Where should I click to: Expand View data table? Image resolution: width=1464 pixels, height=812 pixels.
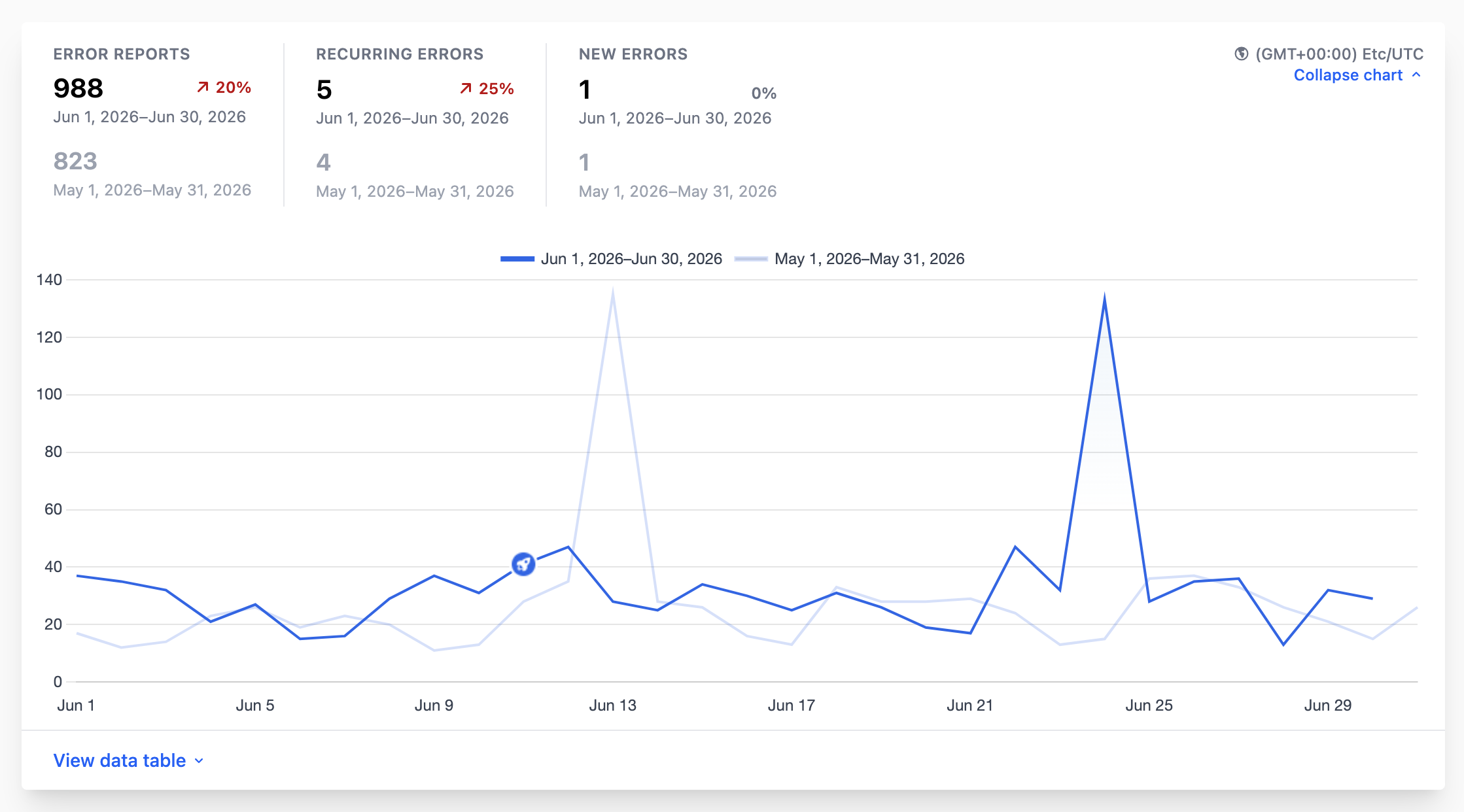128,760
